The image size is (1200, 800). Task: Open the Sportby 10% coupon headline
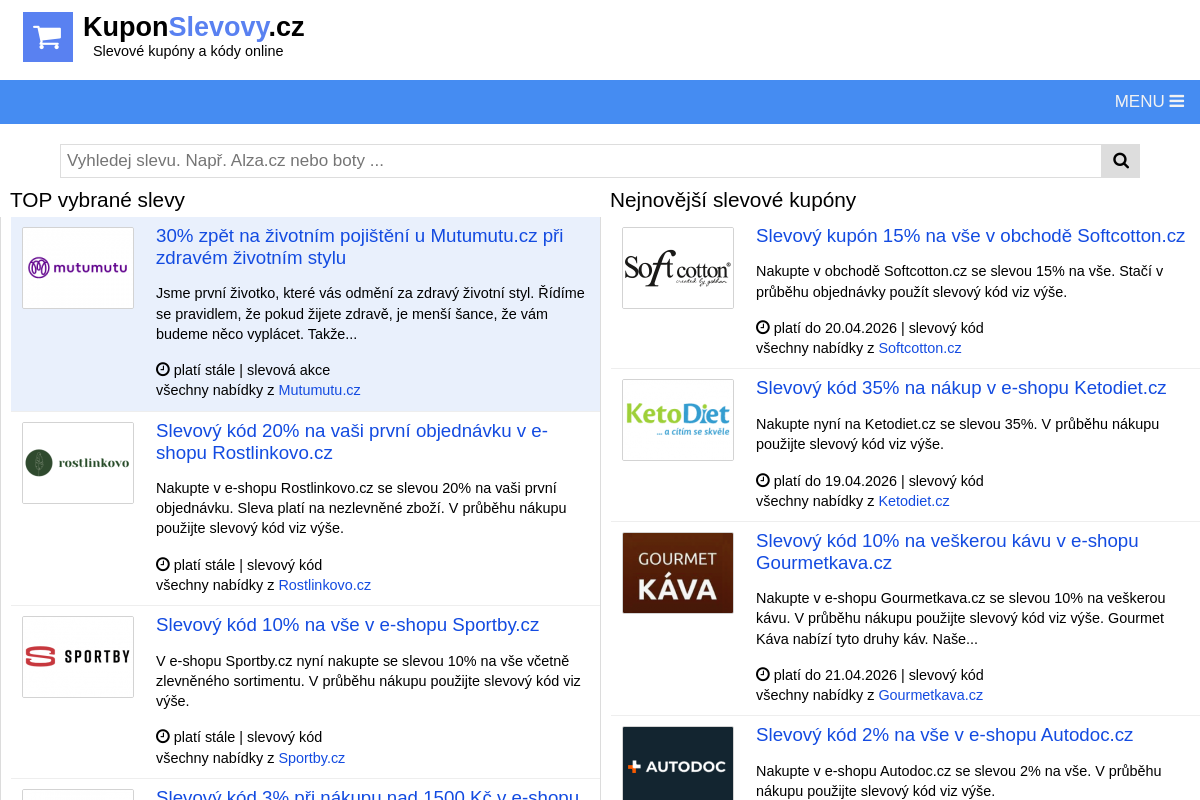347,625
